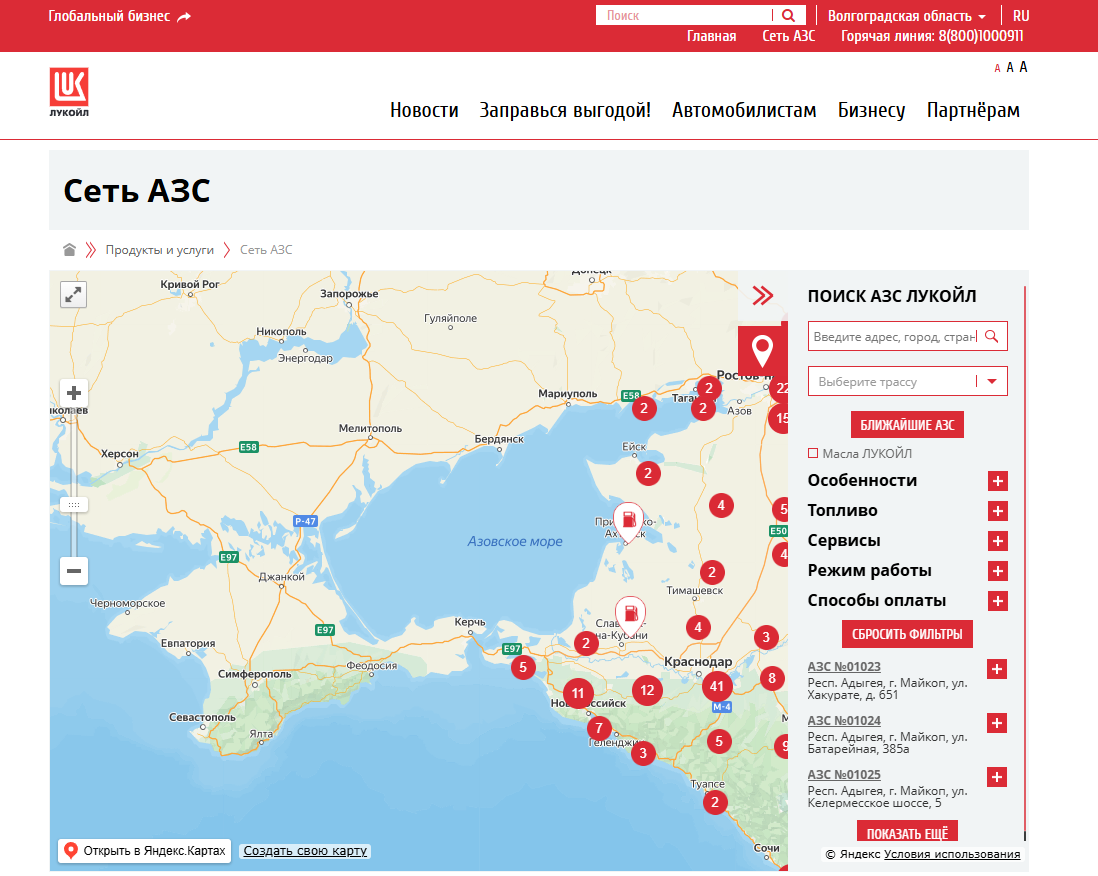Image resolution: width=1098 pixels, height=876 pixels.
Task: Open the Бизнесу menu
Action: [872, 111]
